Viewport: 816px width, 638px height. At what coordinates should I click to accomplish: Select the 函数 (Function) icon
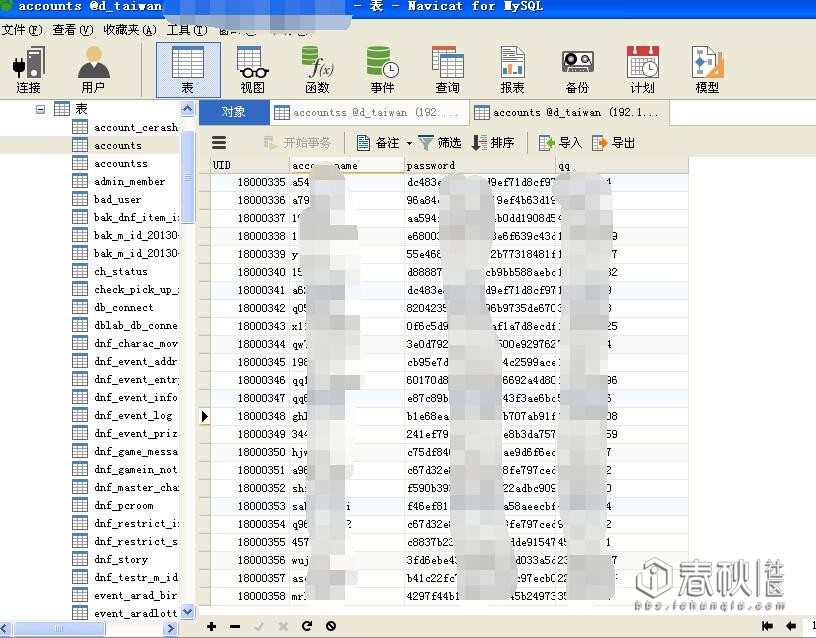(x=317, y=69)
